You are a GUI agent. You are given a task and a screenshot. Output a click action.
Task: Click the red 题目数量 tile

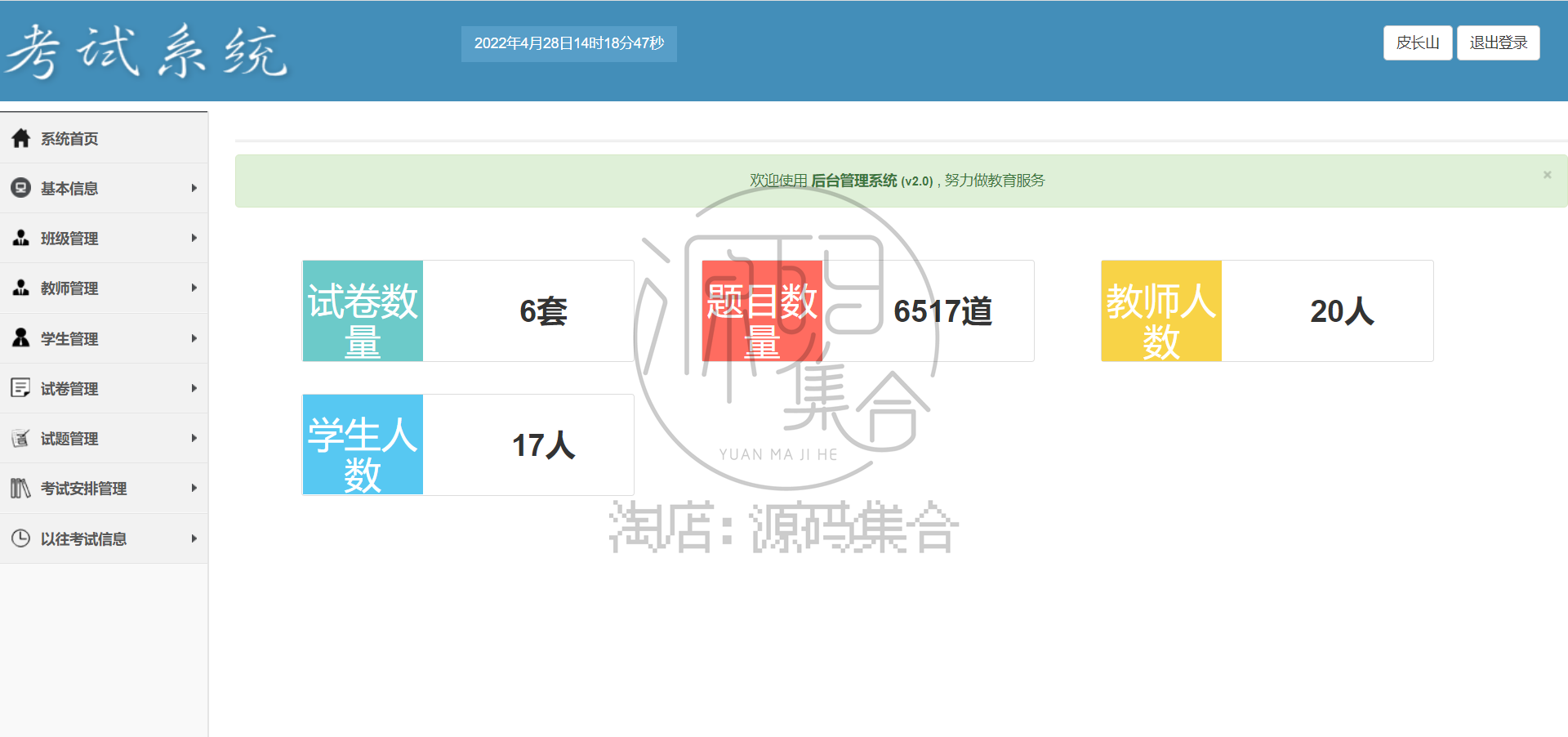pyautogui.click(x=762, y=310)
